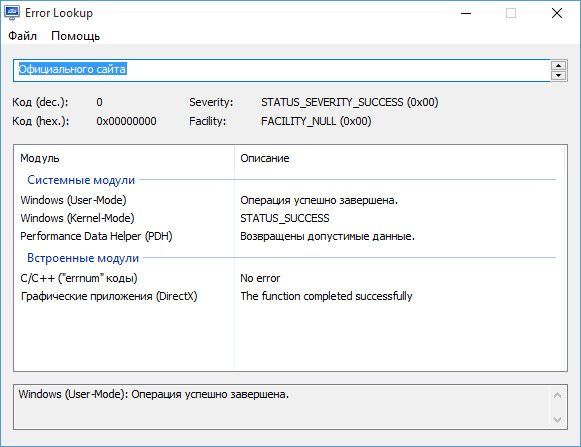
Task: Click the hex code value 0x00000000
Action: click(x=126, y=121)
